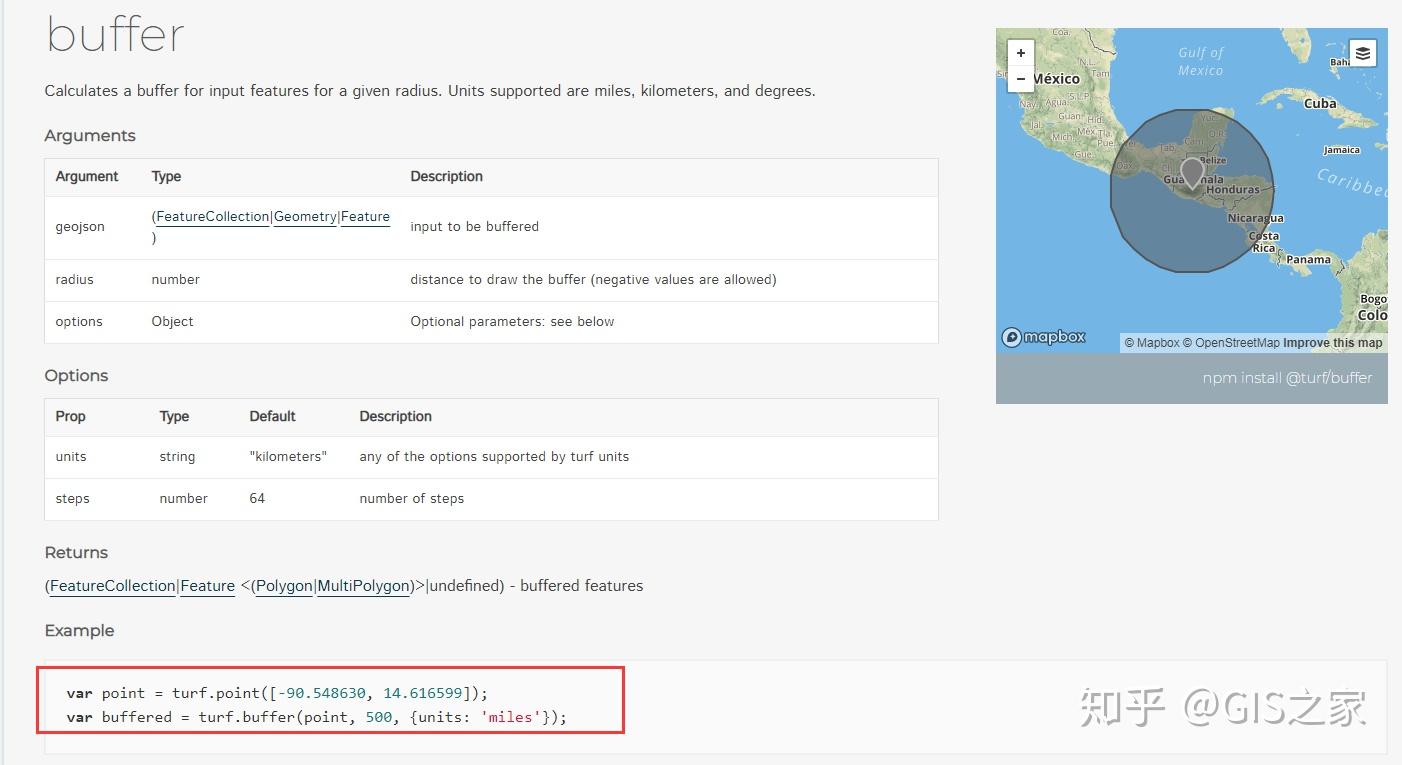Zoom out on the map
The image size is (1402, 765).
[1020, 78]
